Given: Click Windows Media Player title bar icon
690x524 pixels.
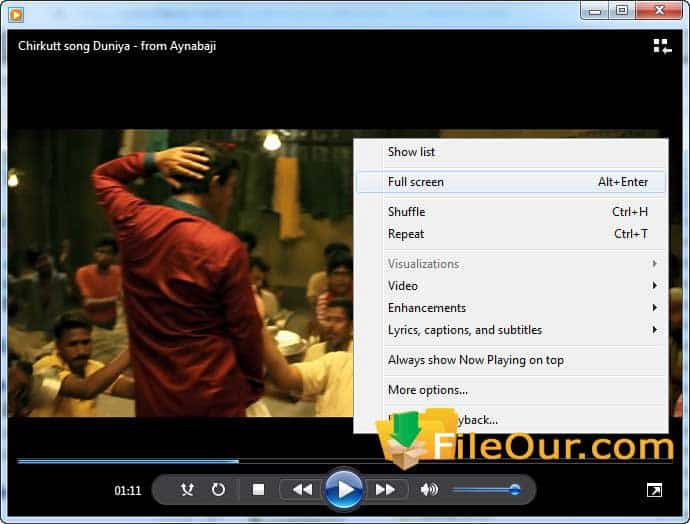Looking at the screenshot, I should coord(15,11).
